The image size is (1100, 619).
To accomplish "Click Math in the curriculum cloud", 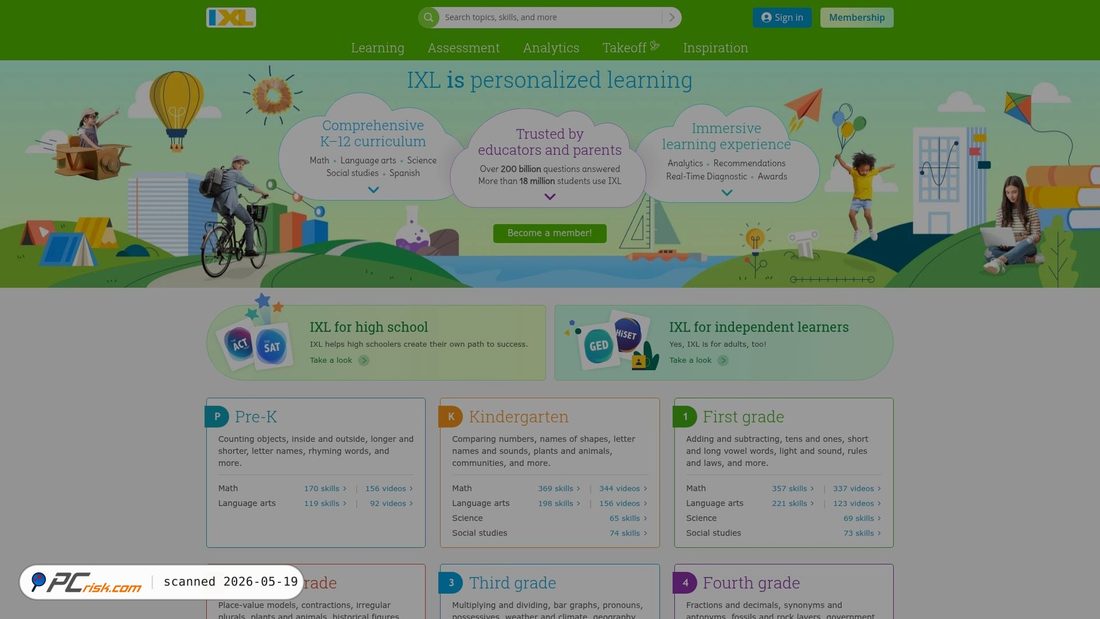I will [x=319, y=161].
